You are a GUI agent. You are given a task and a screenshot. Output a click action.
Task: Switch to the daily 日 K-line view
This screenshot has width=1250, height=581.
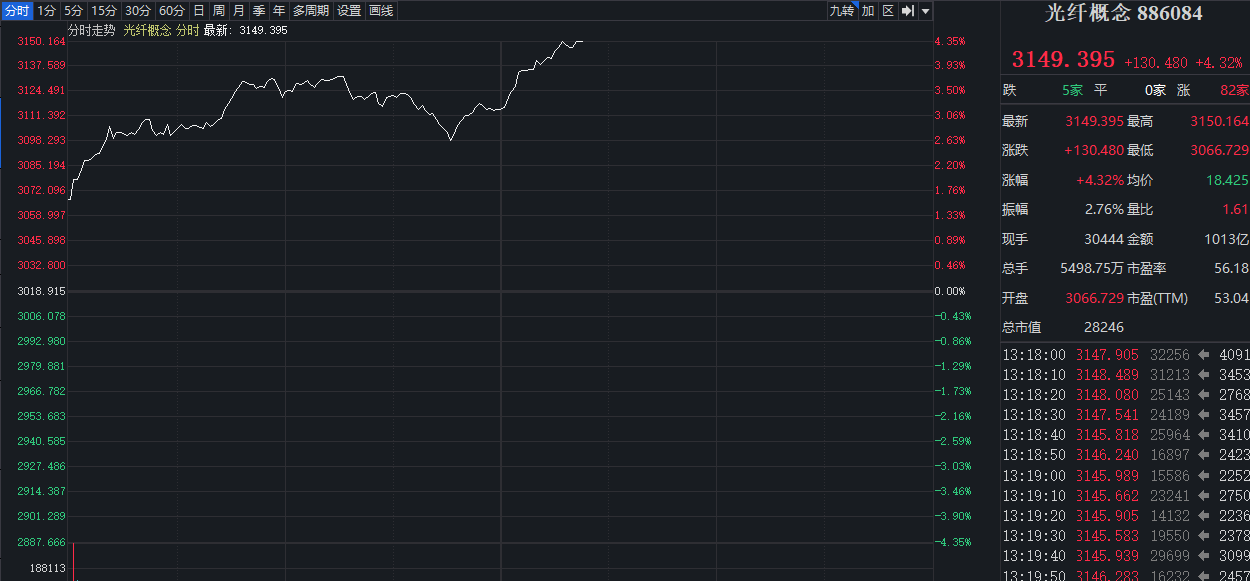198,11
